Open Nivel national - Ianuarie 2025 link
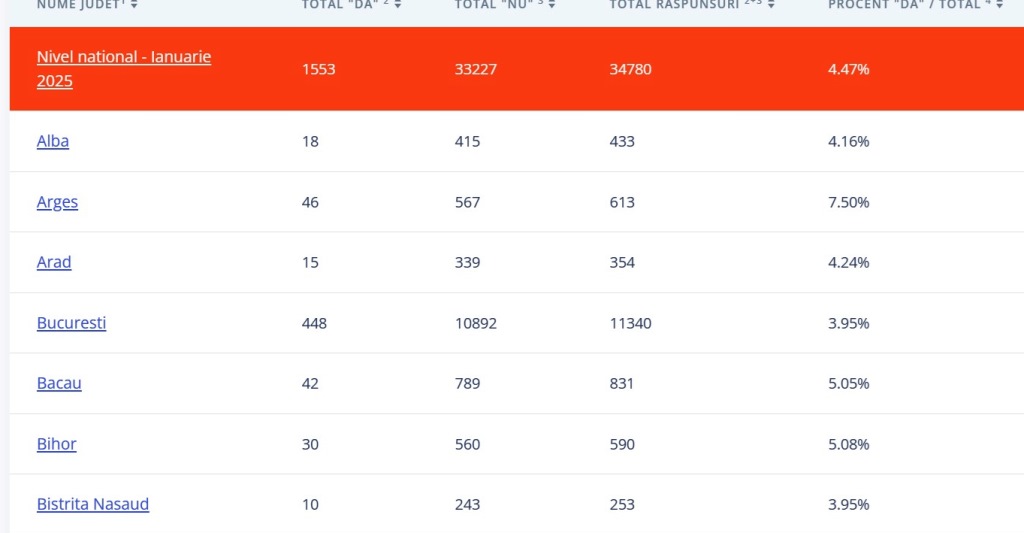The width and height of the screenshot is (1024, 533). click(x=124, y=69)
